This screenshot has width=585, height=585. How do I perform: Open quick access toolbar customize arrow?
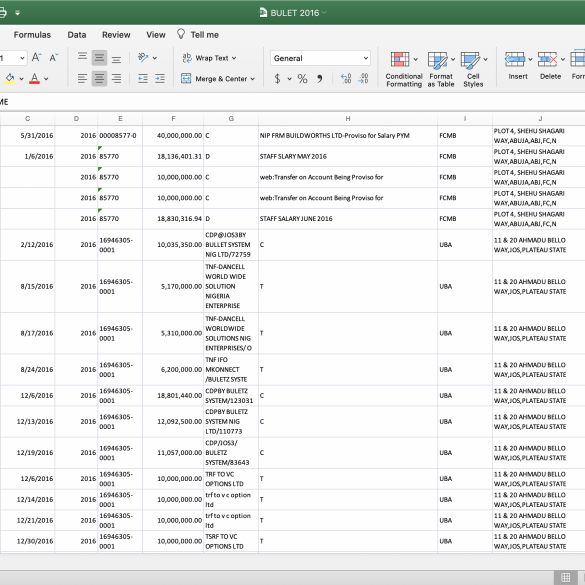(17, 13)
